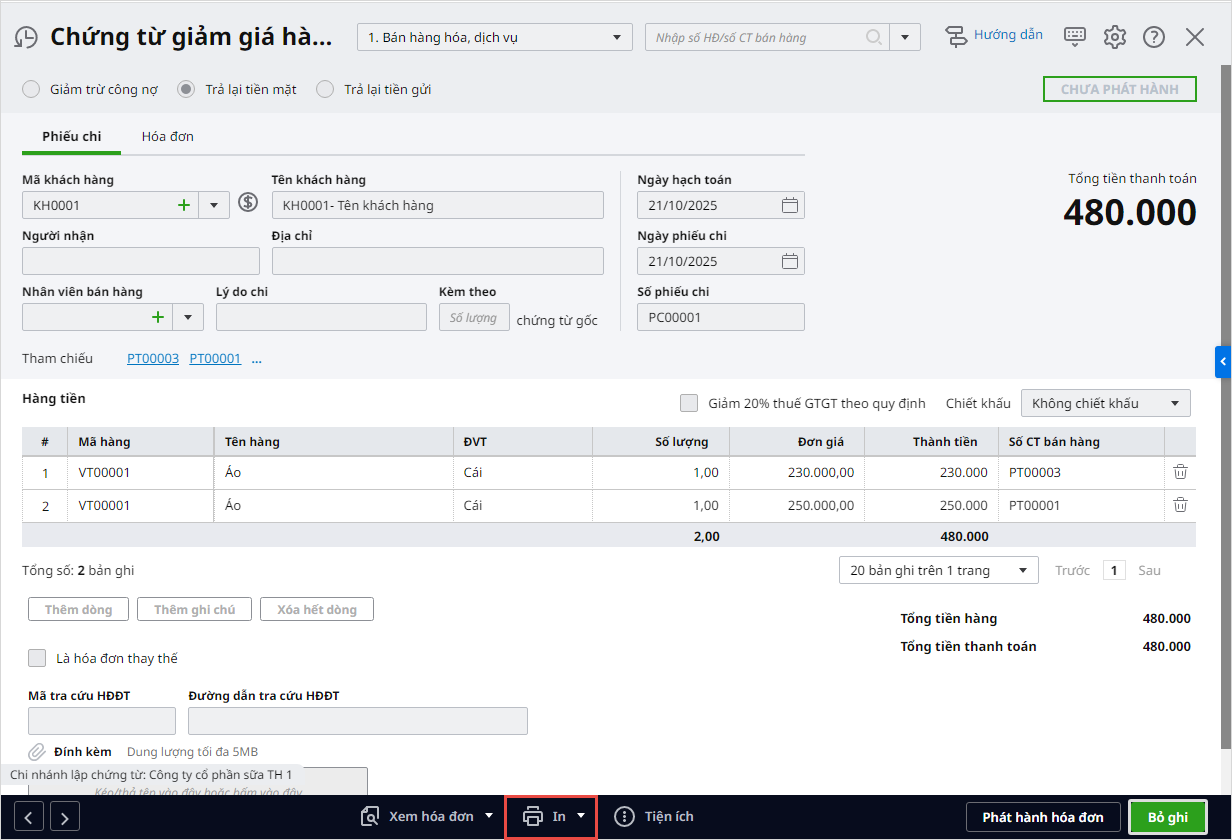Viewport: 1232px width, 840px height.
Task: Open Bán hàng hóa, dịch vụ dropdown
Action: tap(494, 38)
